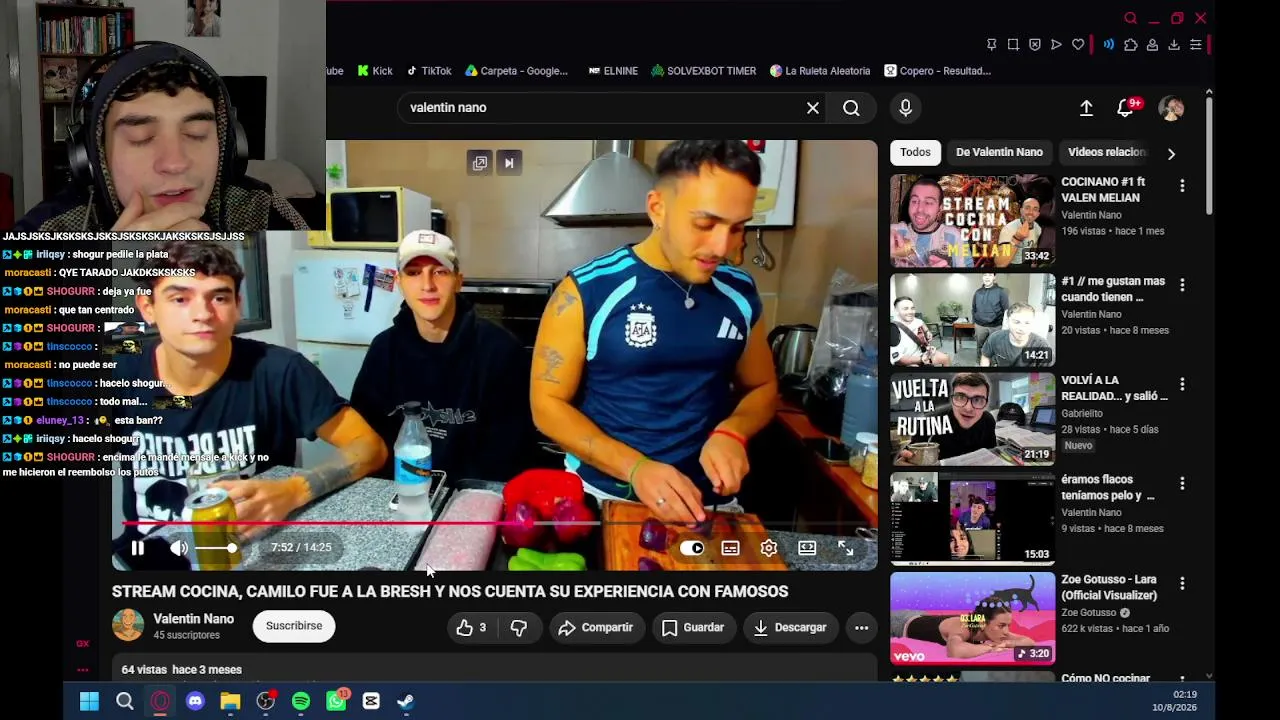Open the browser easy setup sliders icon
This screenshot has height=720, width=1280.
click(1195, 45)
